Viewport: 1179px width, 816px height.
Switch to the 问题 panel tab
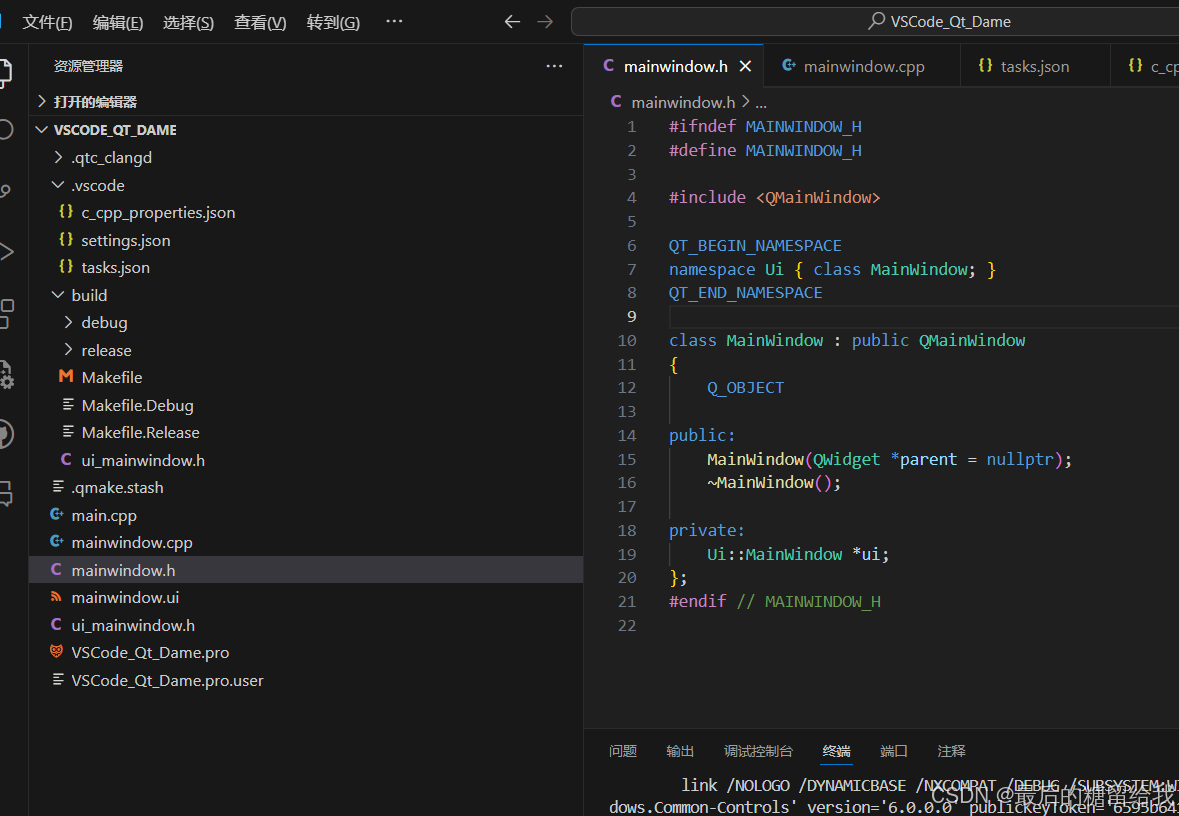coord(623,751)
